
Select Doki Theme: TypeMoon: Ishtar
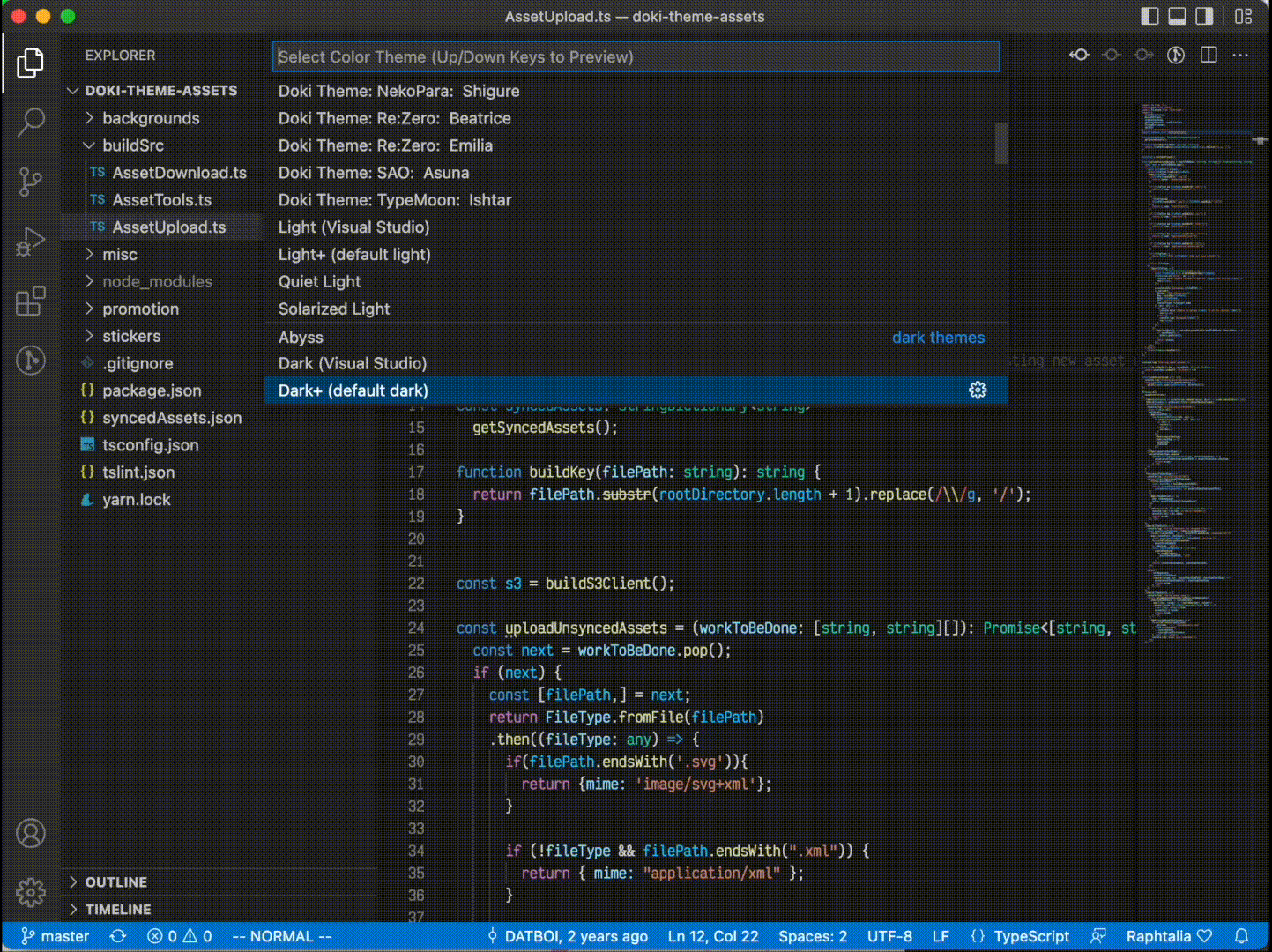pos(636,201)
